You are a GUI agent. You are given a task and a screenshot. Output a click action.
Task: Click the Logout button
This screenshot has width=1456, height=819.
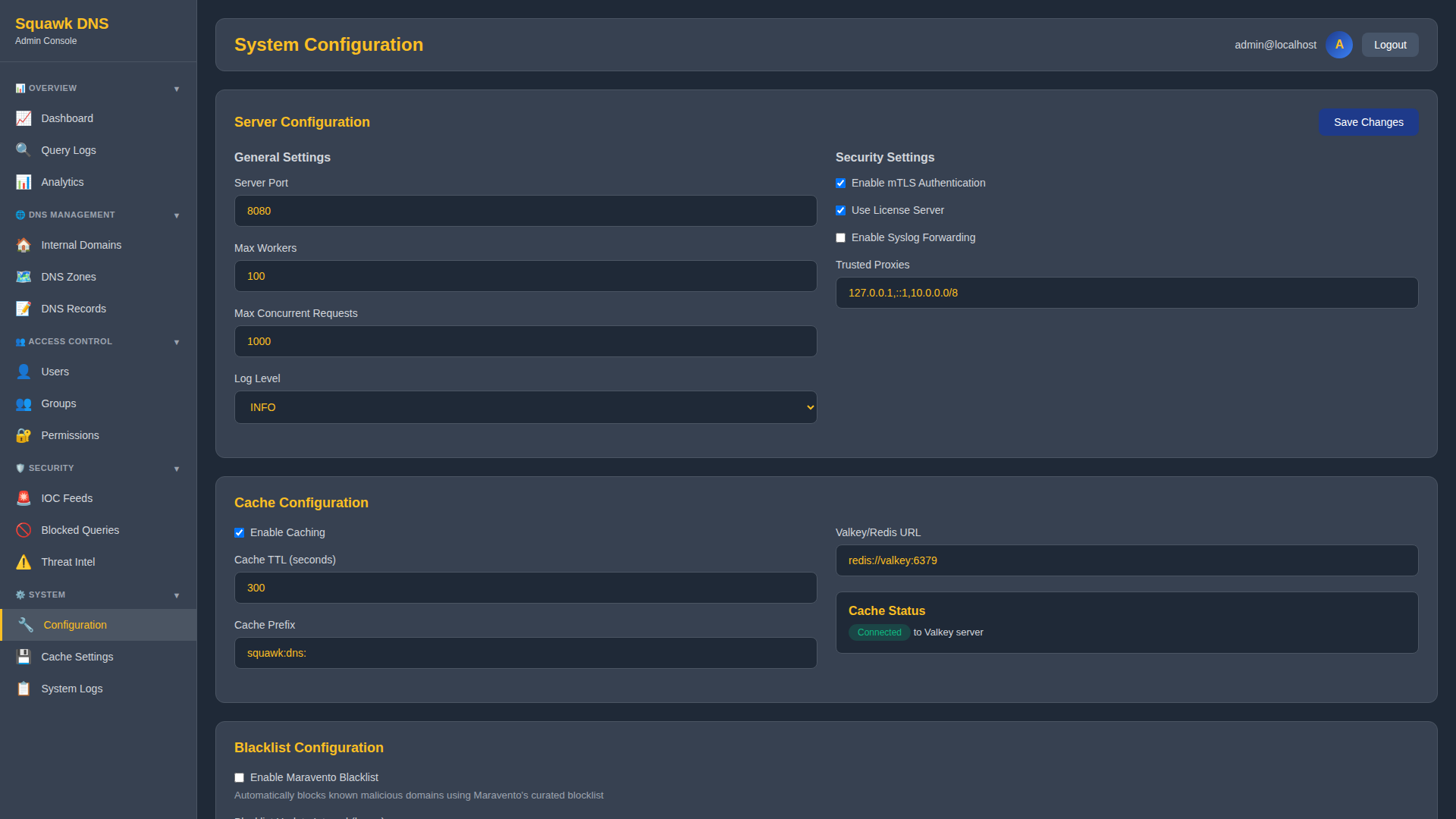(x=1390, y=45)
